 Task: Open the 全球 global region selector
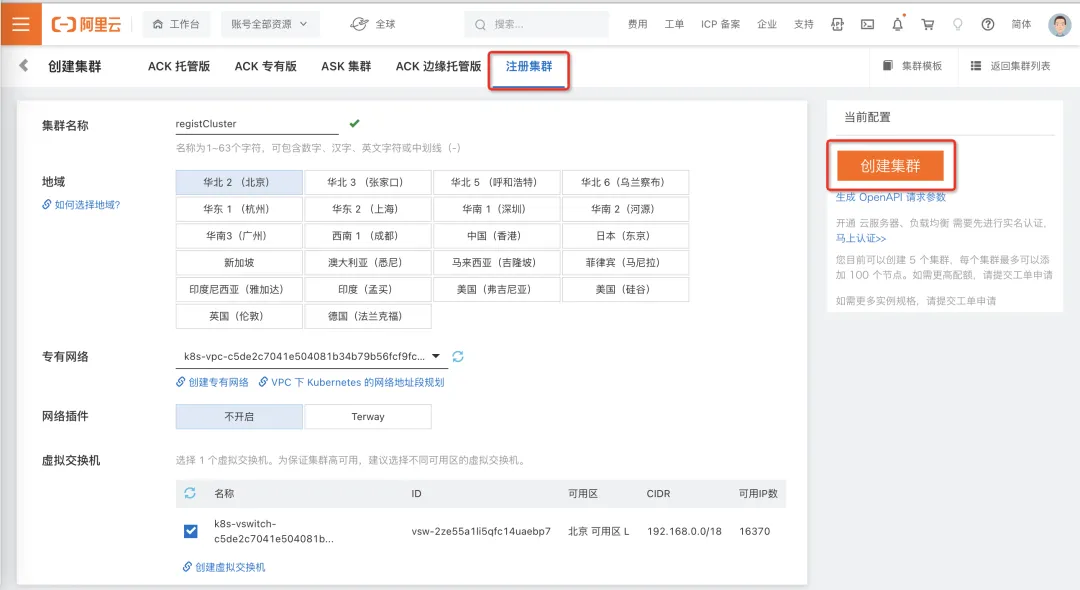(x=373, y=24)
